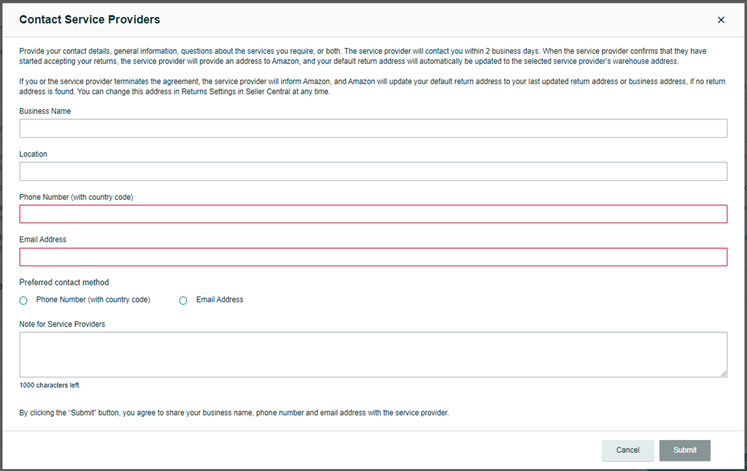The width and height of the screenshot is (747, 471).
Task: Click the "Preferred contact method" heading
Action: (x=64, y=282)
